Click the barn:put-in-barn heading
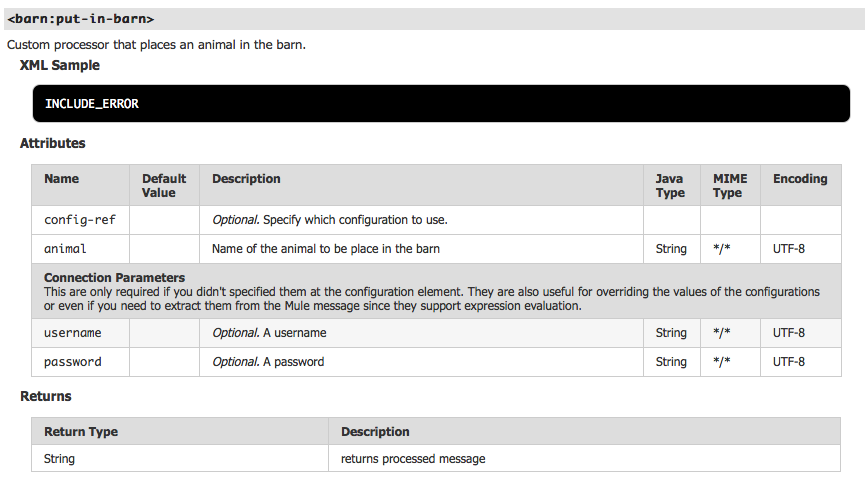This screenshot has height=495, width=865. click(81, 19)
